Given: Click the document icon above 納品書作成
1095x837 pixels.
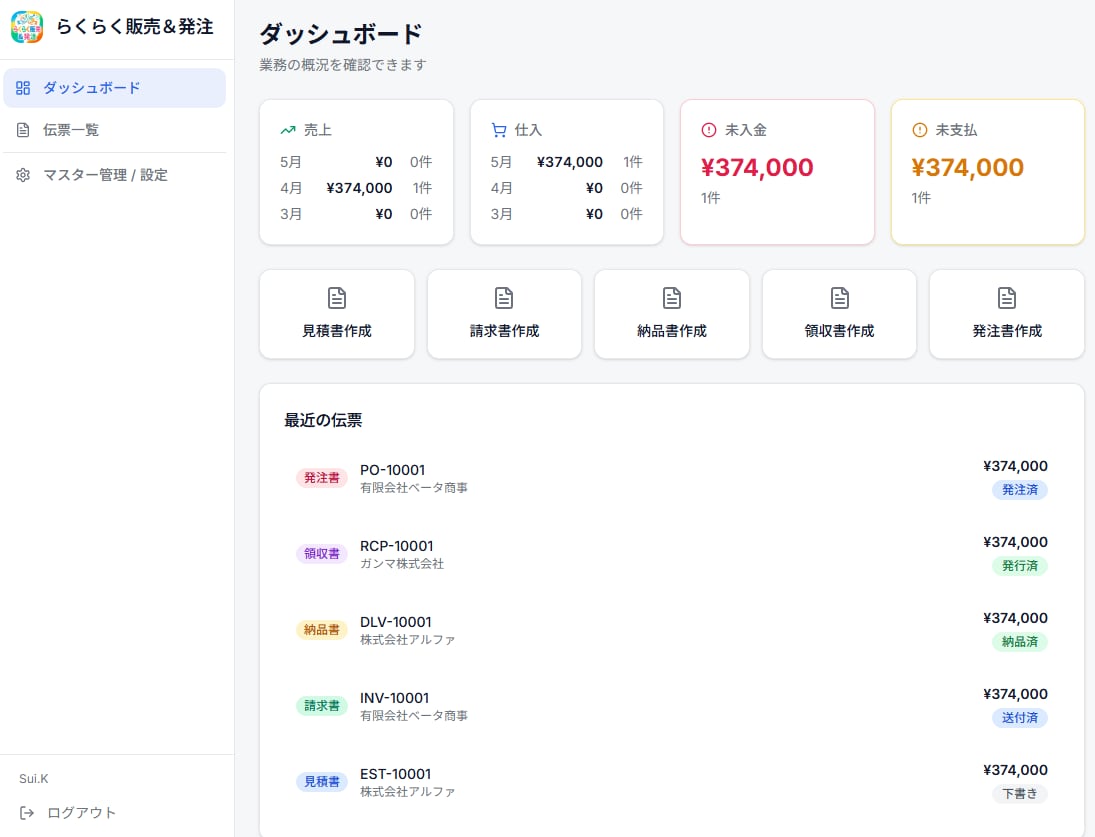Looking at the screenshot, I should click(x=672, y=298).
